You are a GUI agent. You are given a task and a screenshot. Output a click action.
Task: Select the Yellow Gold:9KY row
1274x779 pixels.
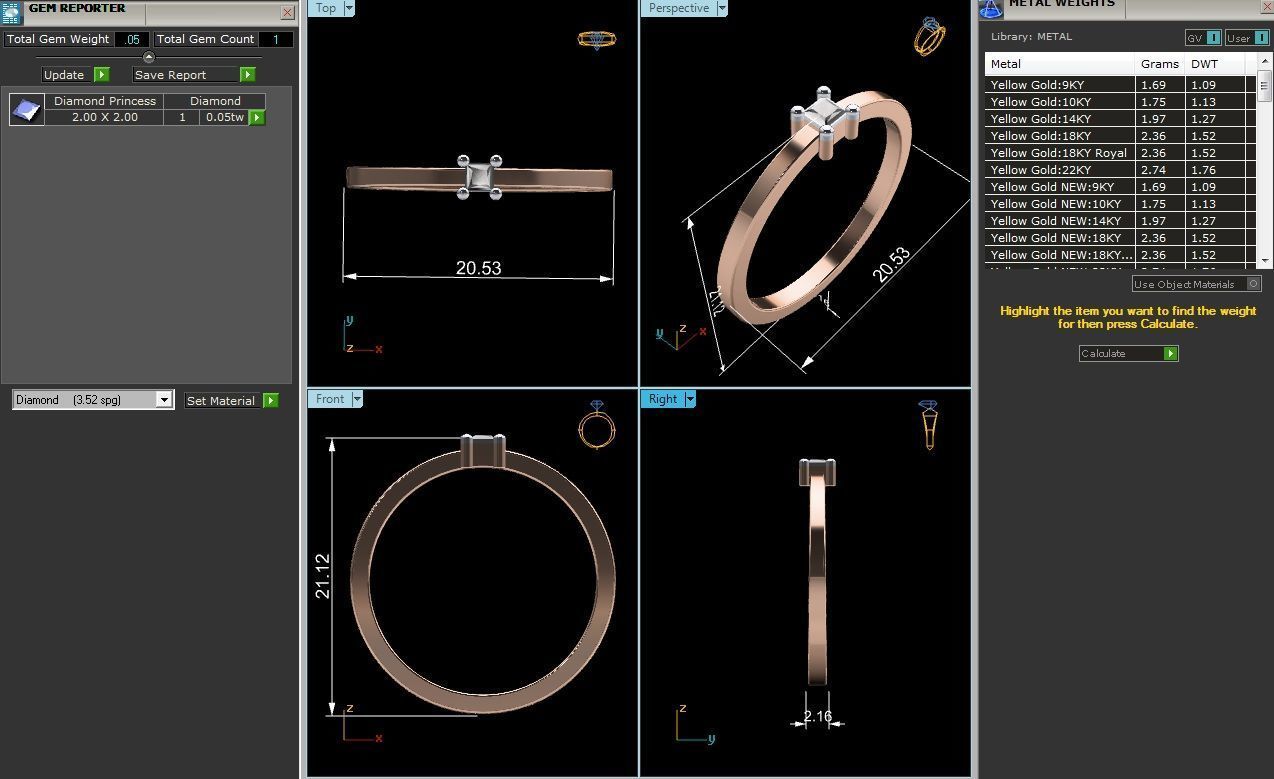pos(1121,85)
